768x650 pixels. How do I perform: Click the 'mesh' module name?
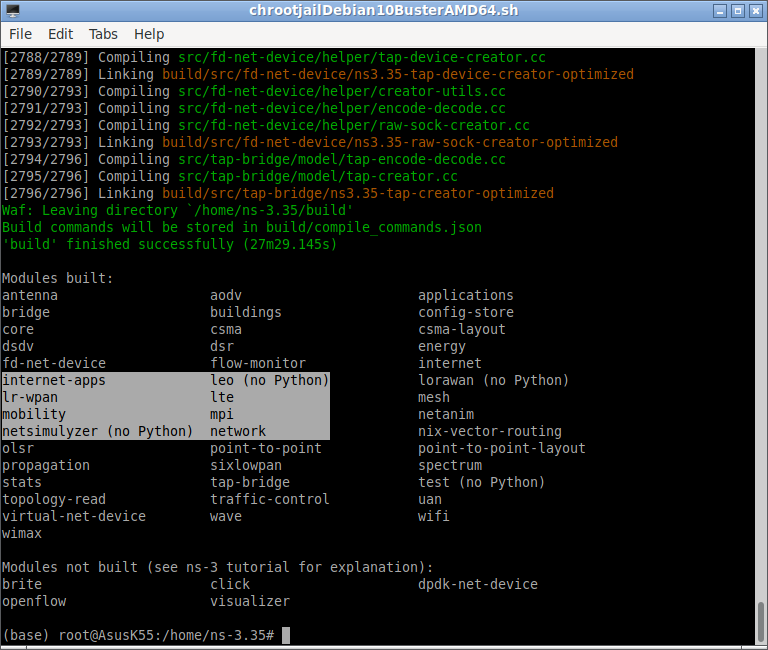point(434,397)
